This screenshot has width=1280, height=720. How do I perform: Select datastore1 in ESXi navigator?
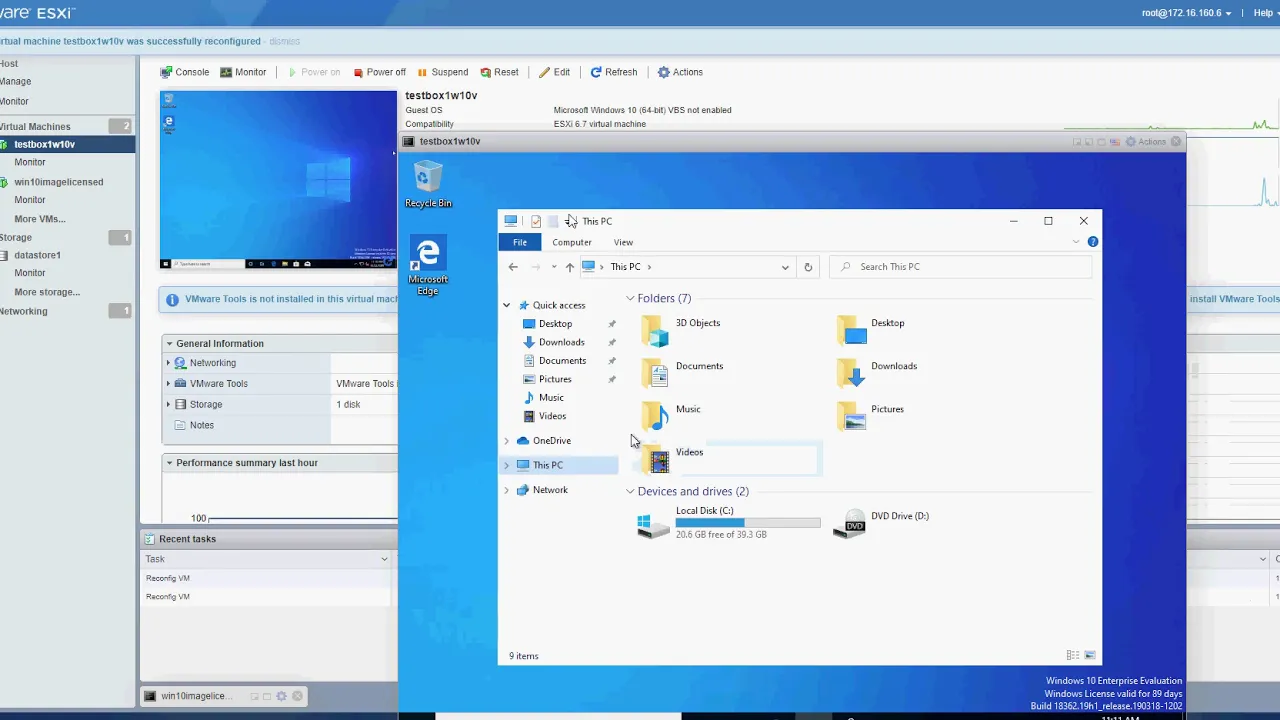pos(37,255)
